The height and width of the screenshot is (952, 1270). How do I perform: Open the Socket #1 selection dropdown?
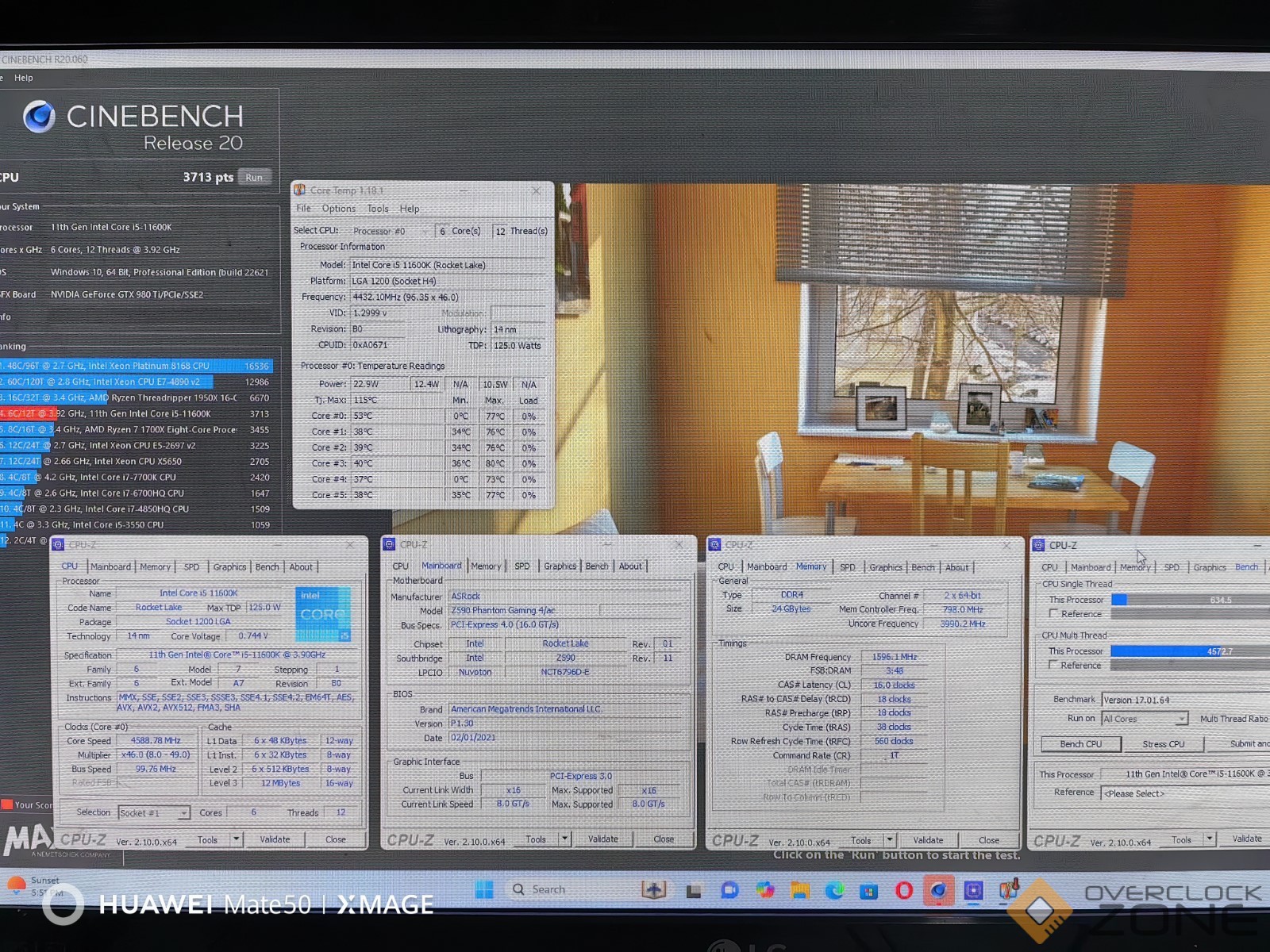coord(154,812)
